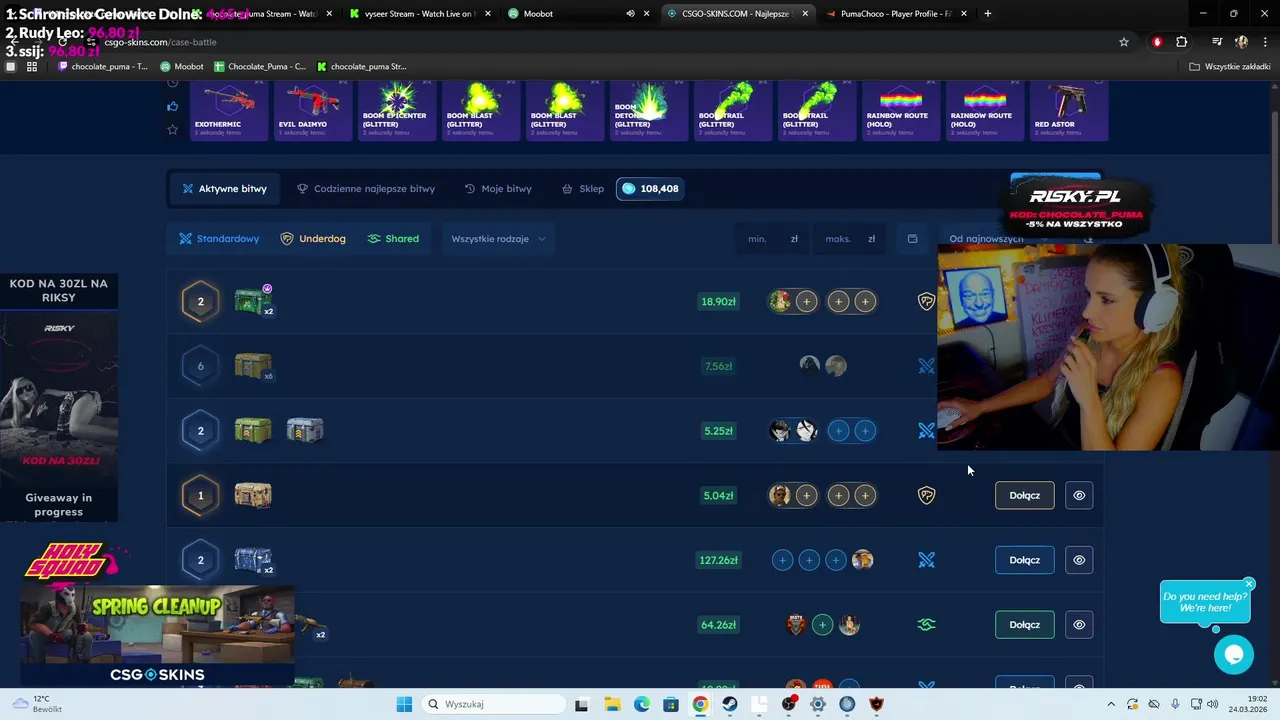Watch the 5.04zł battle via eye icon
Screen dimensions: 1280x720
click(x=1079, y=495)
